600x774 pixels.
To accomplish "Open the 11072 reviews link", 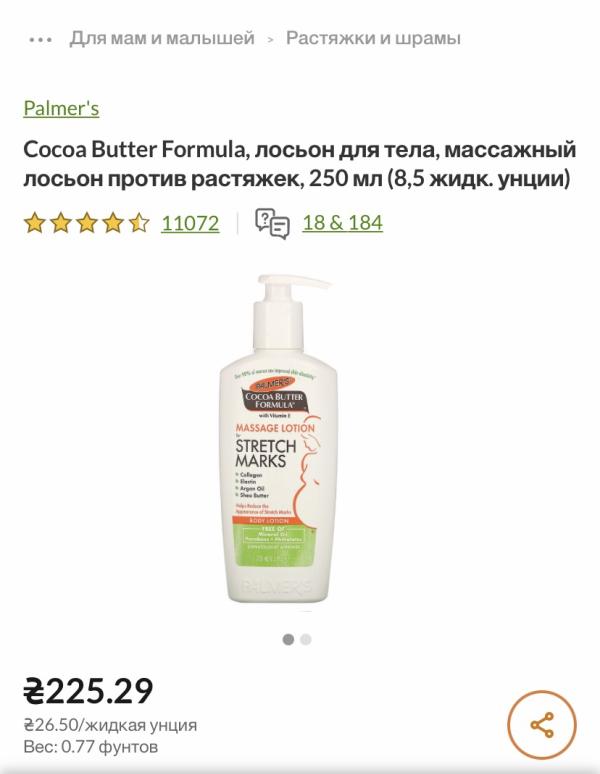I will tap(190, 223).
